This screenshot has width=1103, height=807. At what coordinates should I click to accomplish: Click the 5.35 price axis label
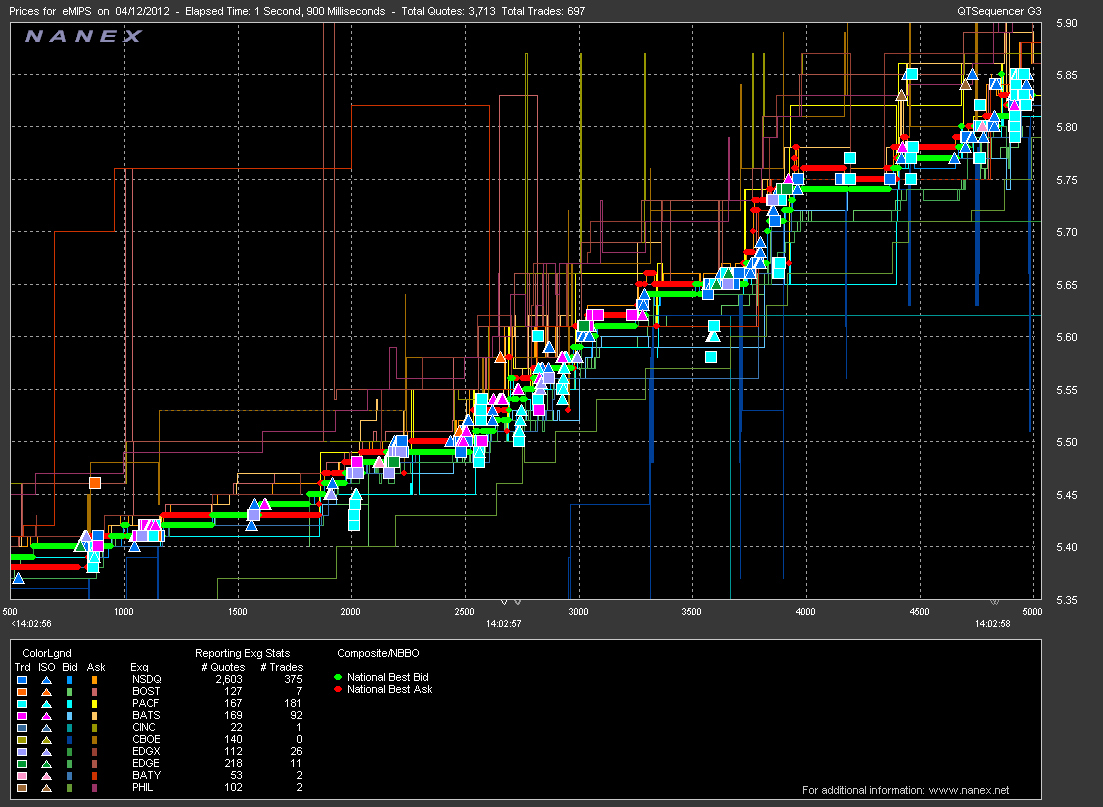point(1067,599)
